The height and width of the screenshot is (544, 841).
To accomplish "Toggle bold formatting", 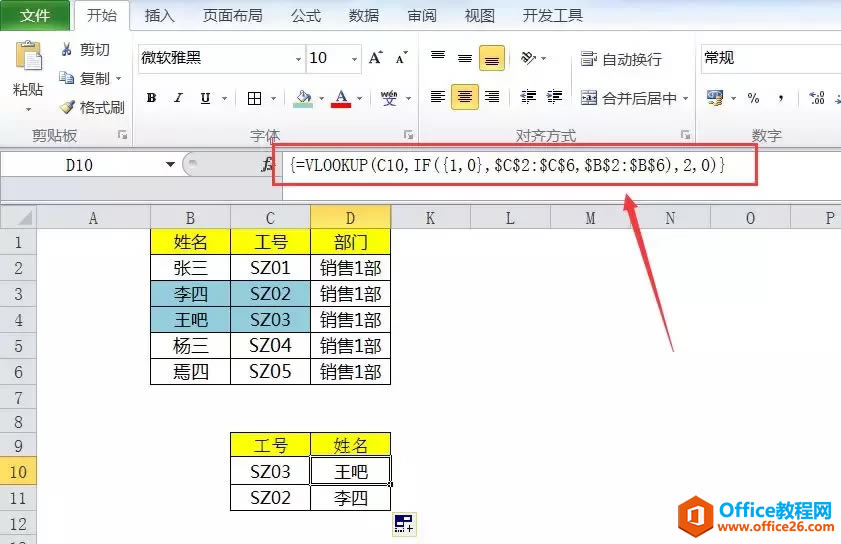I will pyautogui.click(x=151, y=98).
